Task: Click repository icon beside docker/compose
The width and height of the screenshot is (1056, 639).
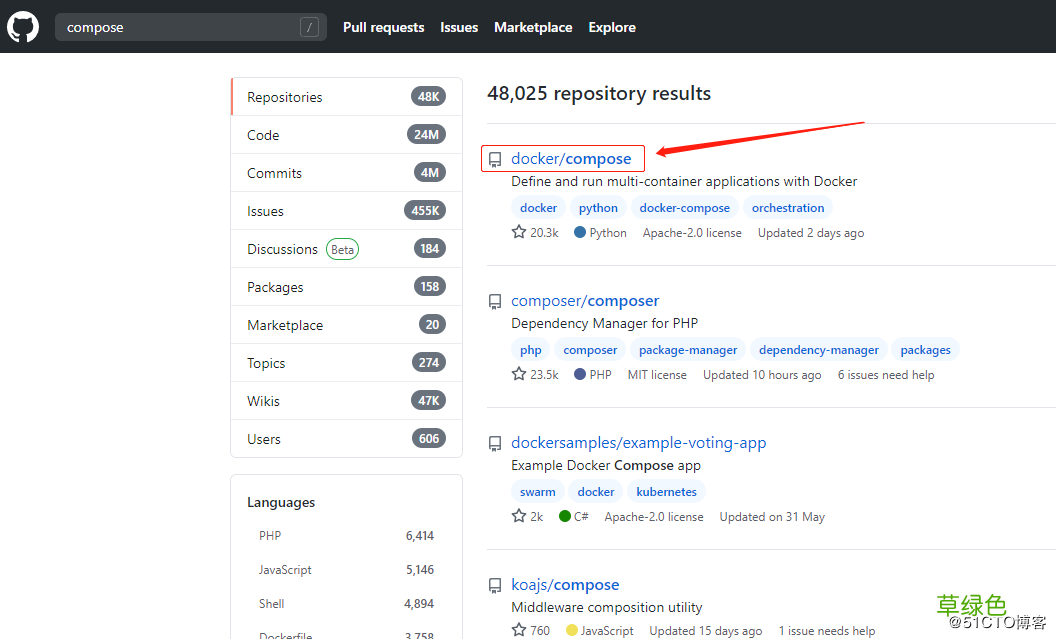Action: click(x=495, y=160)
